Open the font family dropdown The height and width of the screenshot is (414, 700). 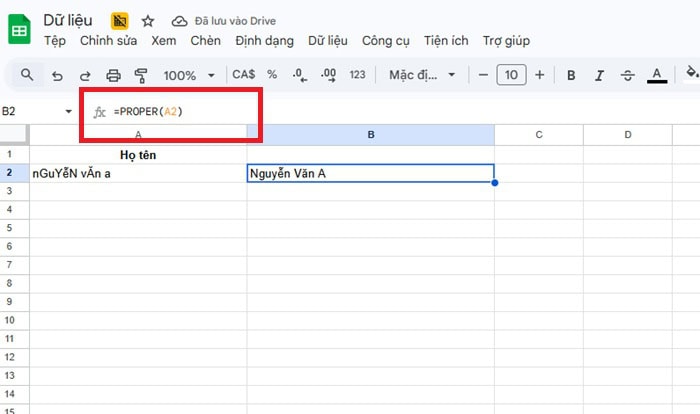point(422,75)
